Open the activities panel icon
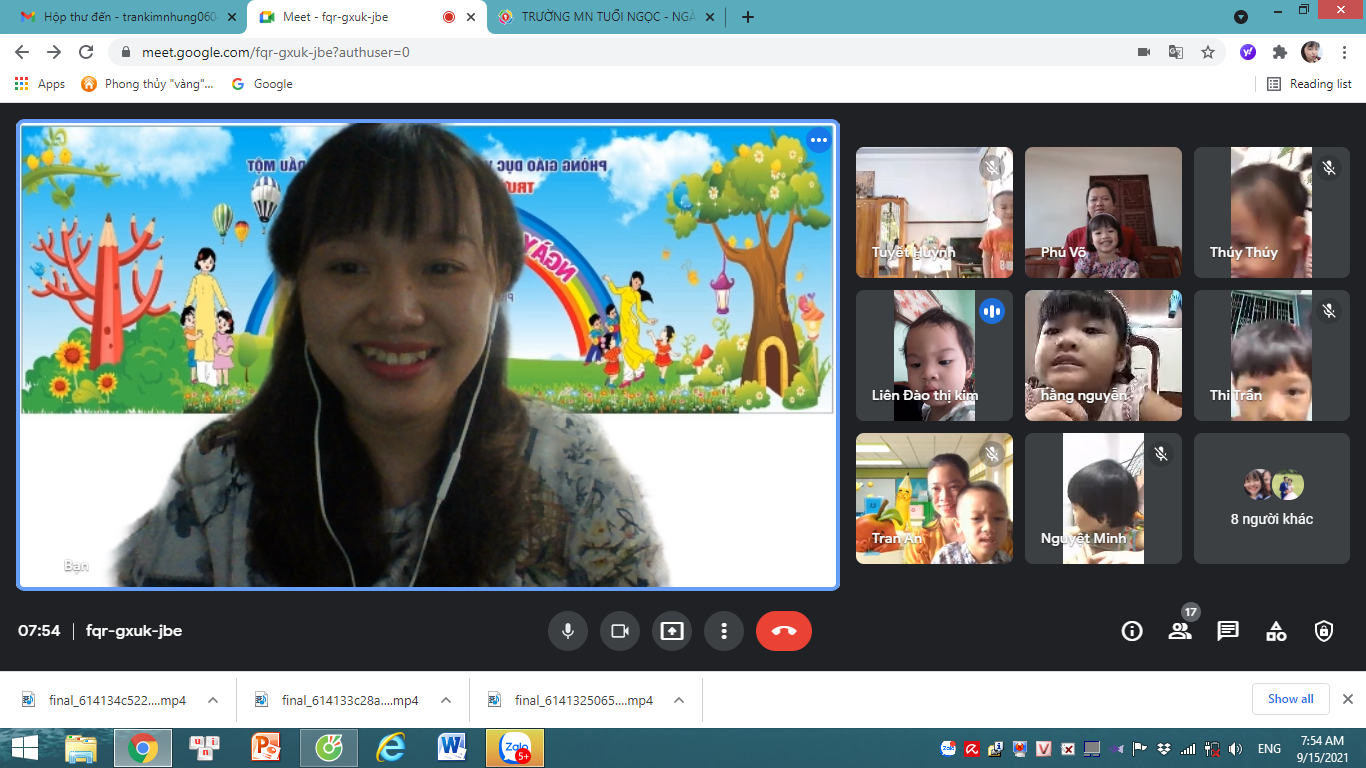The width and height of the screenshot is (1366, 768). (1276, 631)
